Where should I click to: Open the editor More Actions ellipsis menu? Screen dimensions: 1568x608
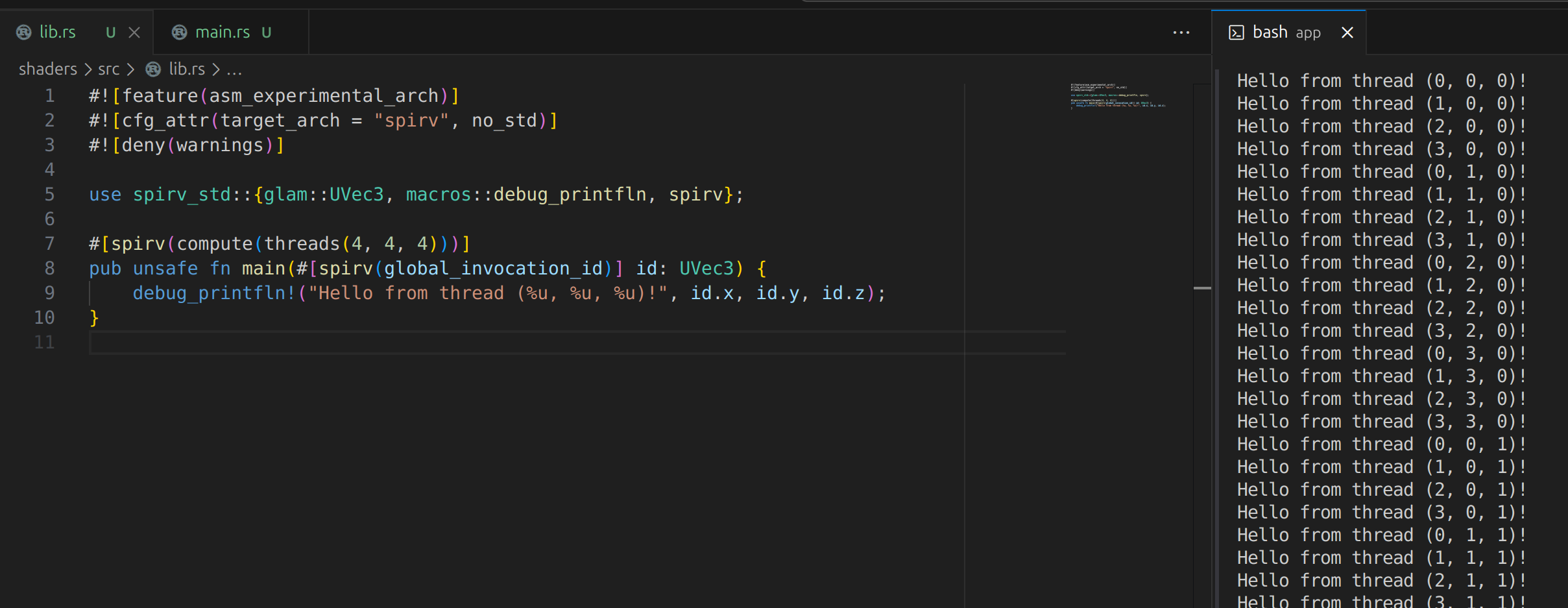pyautogui.click(x=1181, y=32)
